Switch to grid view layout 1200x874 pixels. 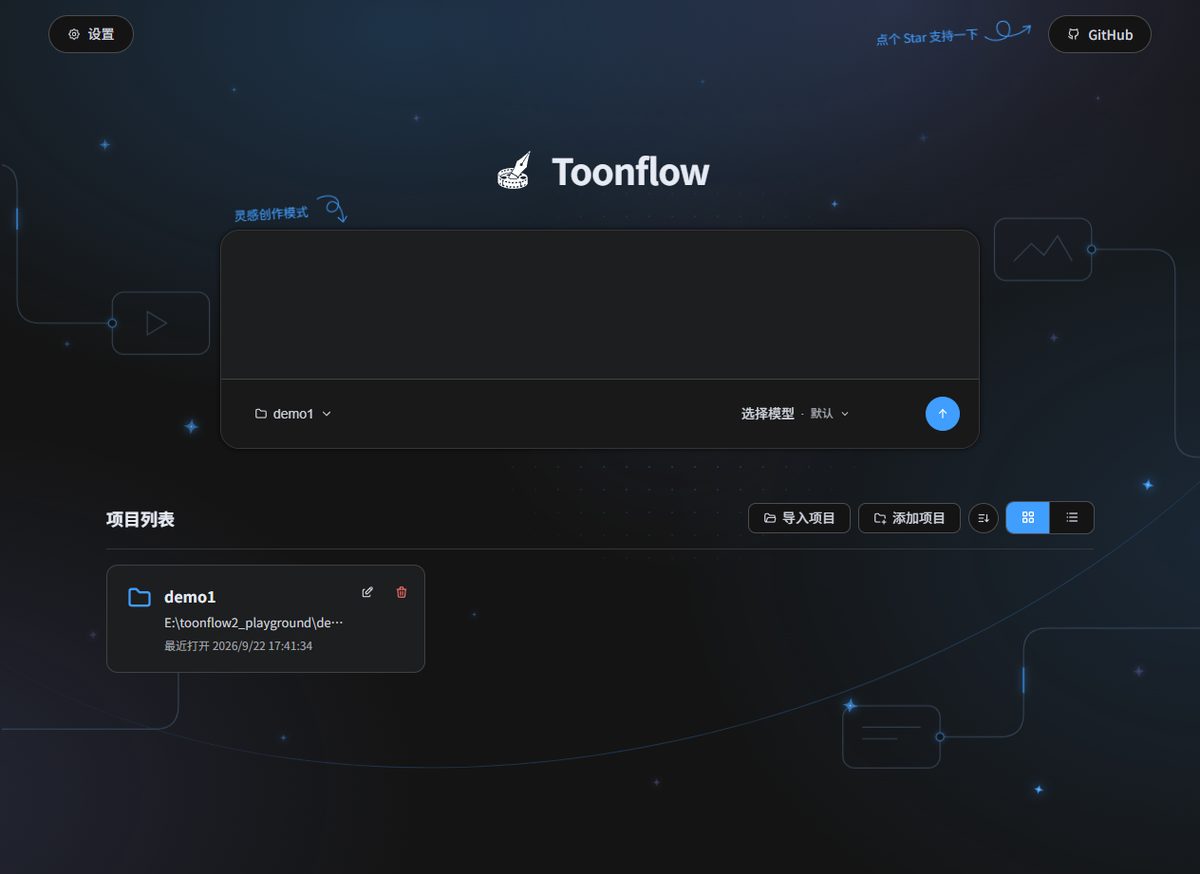(1028, 518)
